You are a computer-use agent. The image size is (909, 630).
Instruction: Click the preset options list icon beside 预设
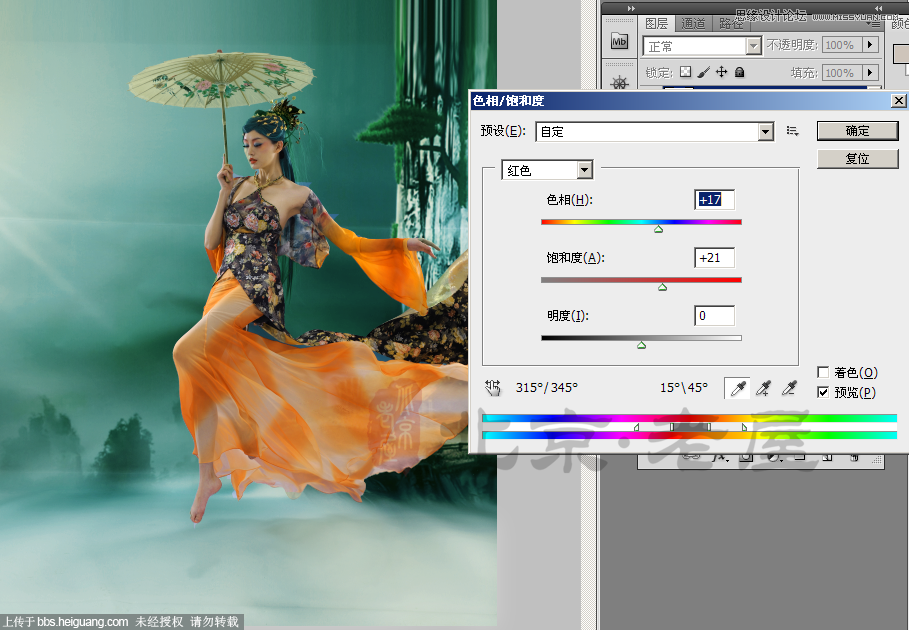pyautogui.click(x=791, y=131)
